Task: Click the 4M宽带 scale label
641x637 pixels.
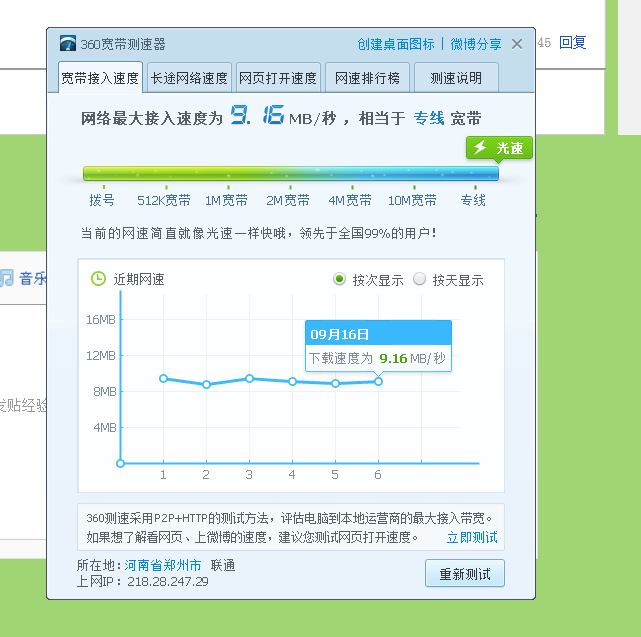Action: pyautogui.click(x=350, y=200)
